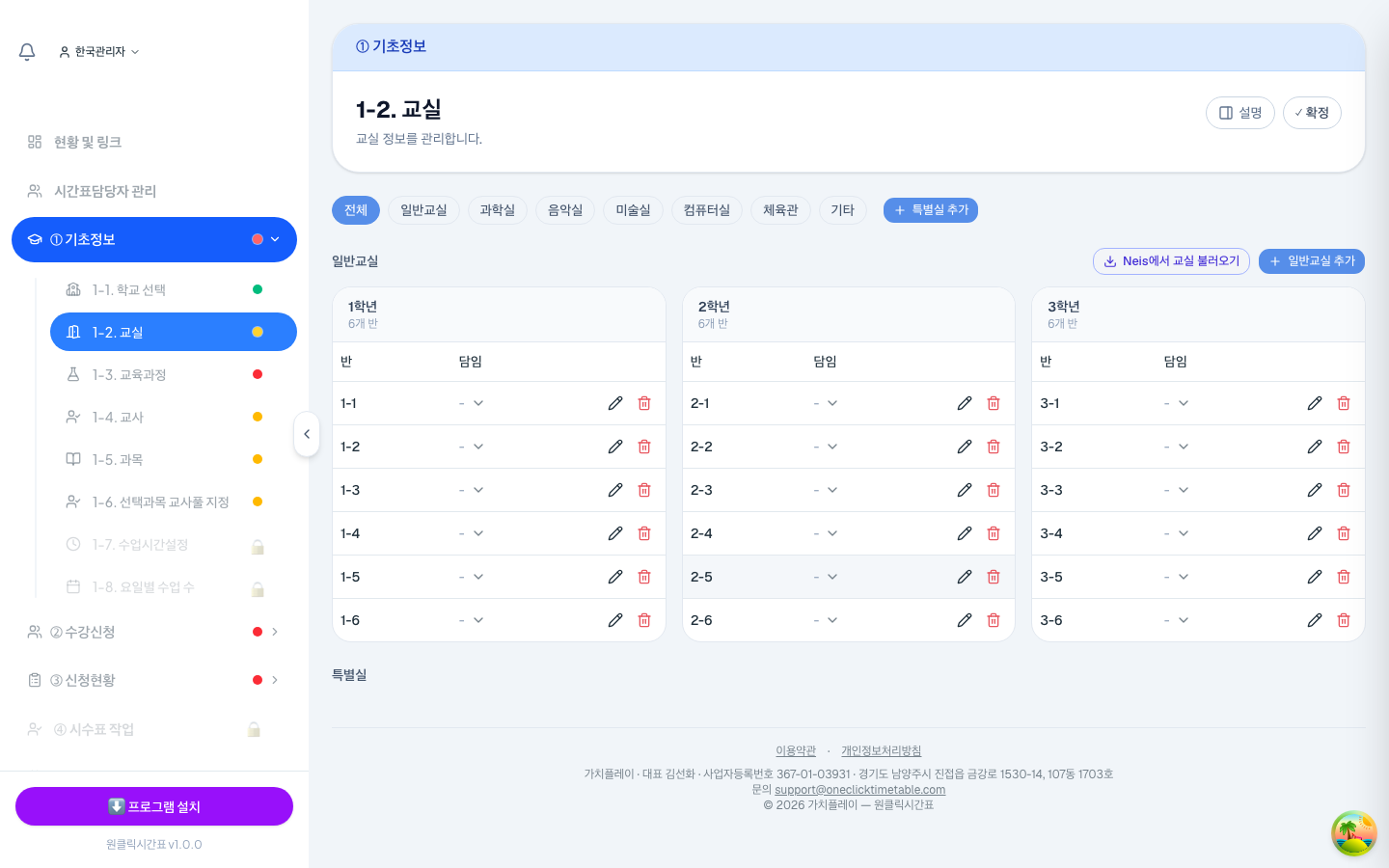Select the 기타 filter tab
1389x868 pixels.
tap(843, 210)
